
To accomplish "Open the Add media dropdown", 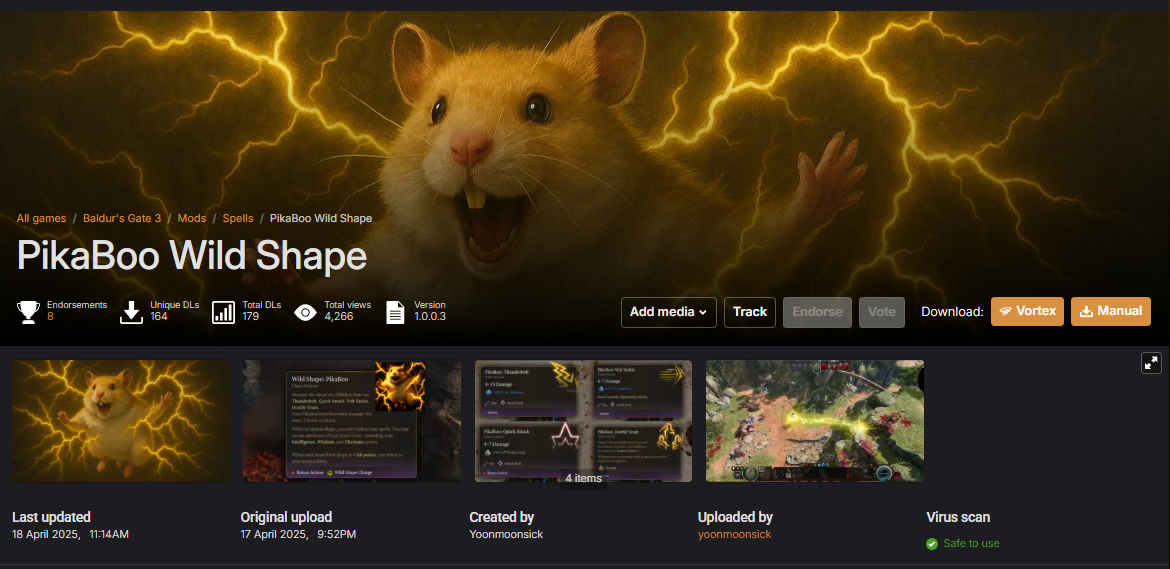I will pos(669,312).
